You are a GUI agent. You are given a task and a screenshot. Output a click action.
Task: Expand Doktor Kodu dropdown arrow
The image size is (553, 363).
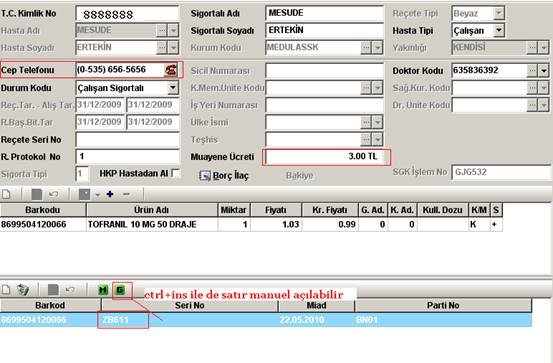tap(543, 71)
